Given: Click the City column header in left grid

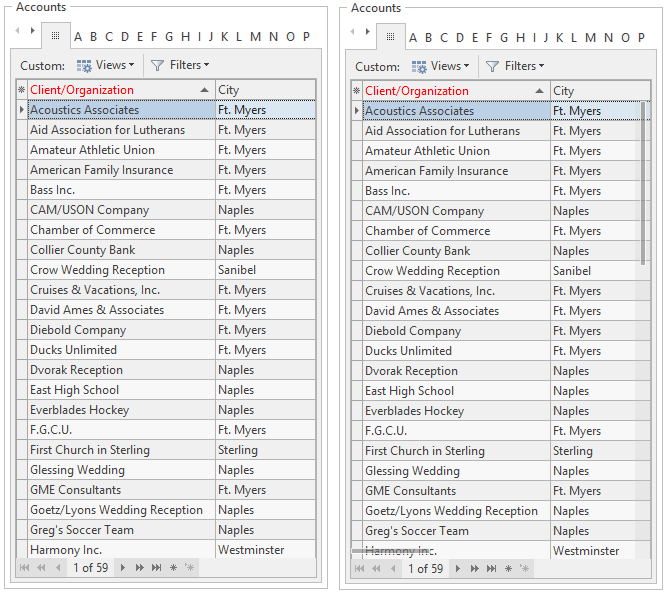Looking at the screenshot, I should 265,90.
